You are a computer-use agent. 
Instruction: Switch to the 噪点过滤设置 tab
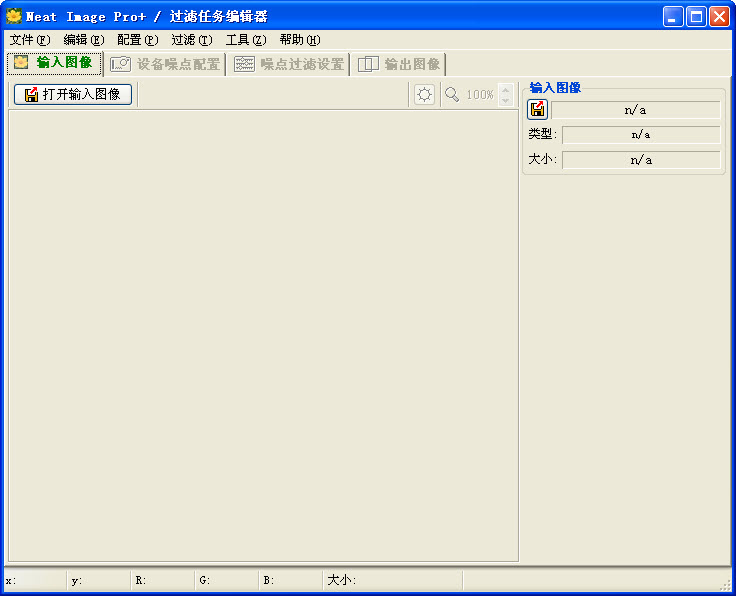point(289,64)
